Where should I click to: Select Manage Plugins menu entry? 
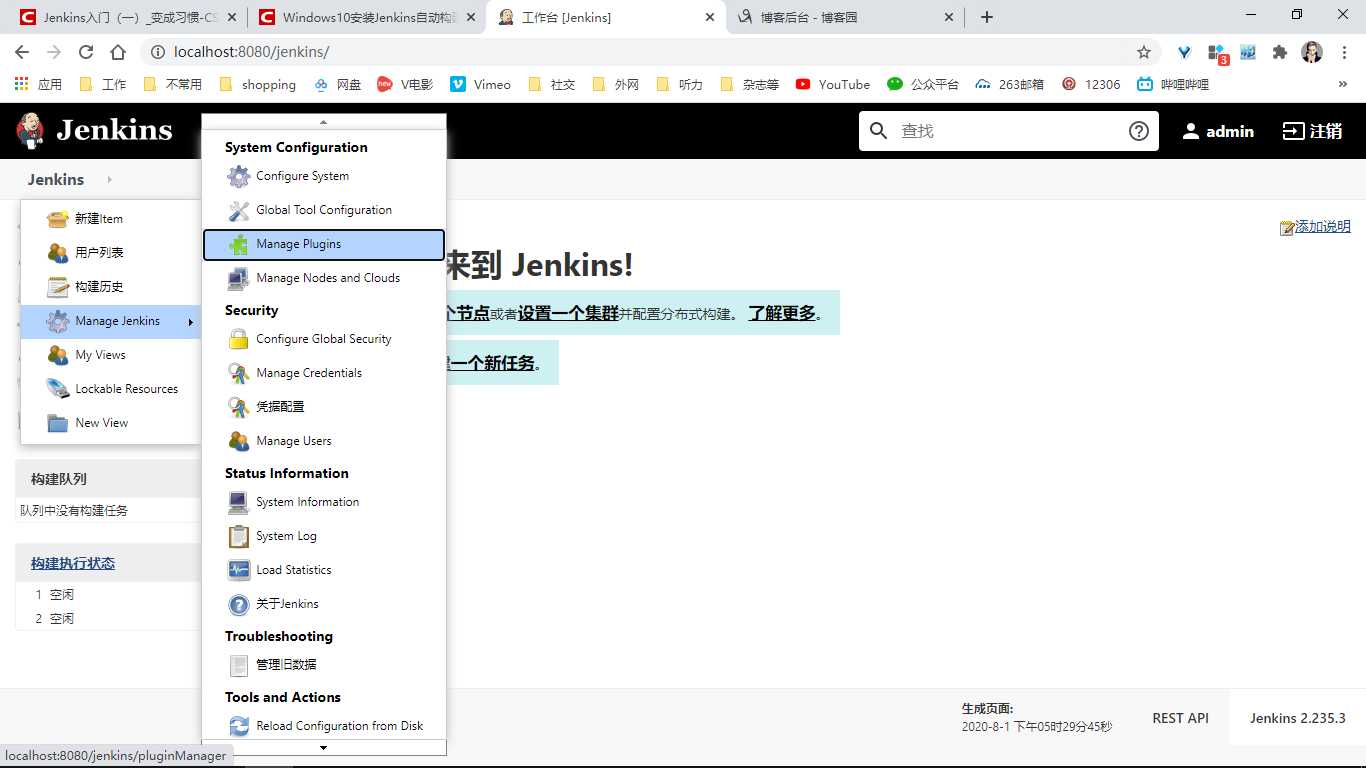click(x=324, y=245)
